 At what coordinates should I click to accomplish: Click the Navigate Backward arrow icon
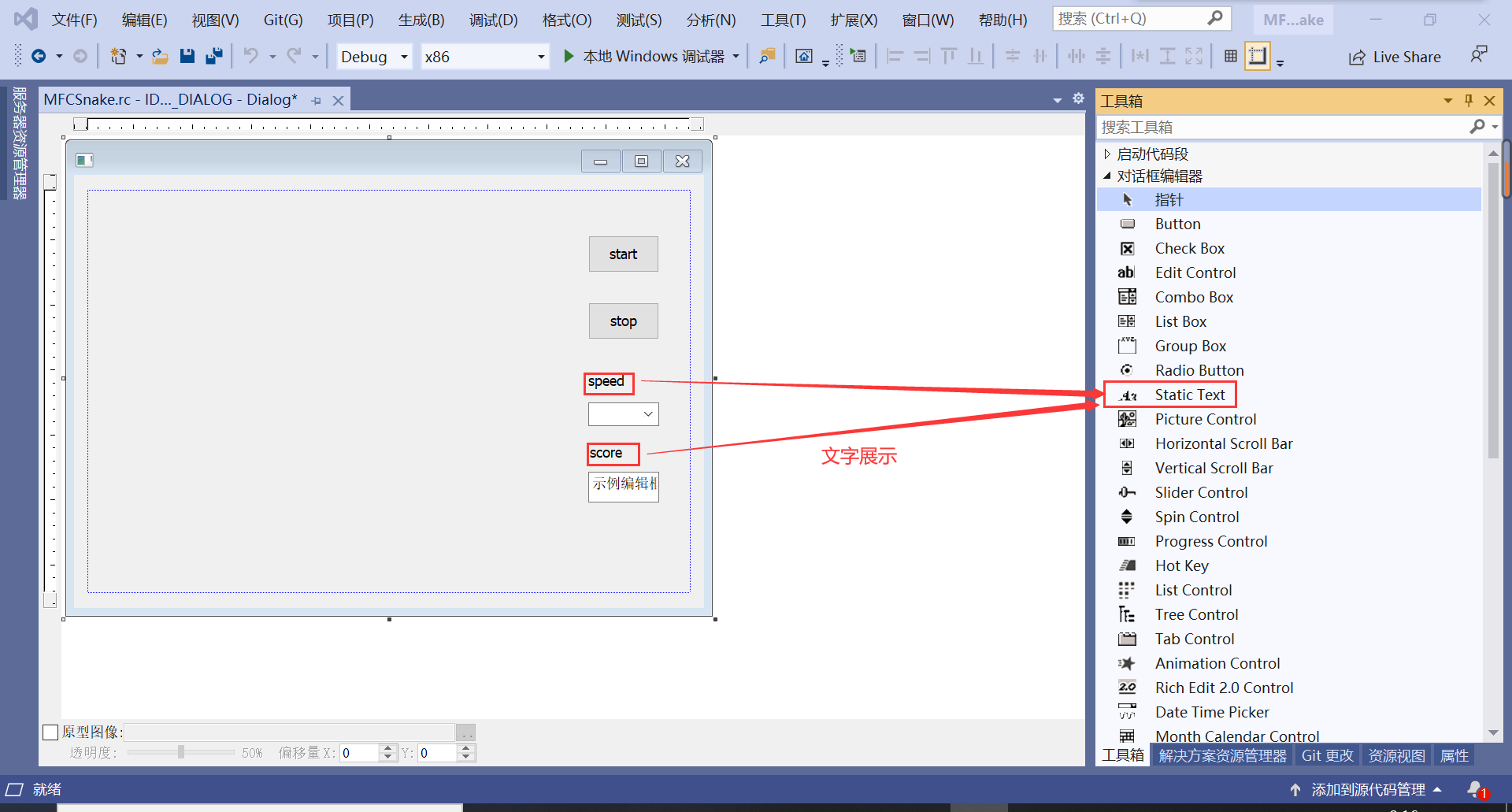pyautogui.click(x=38, y=56)
